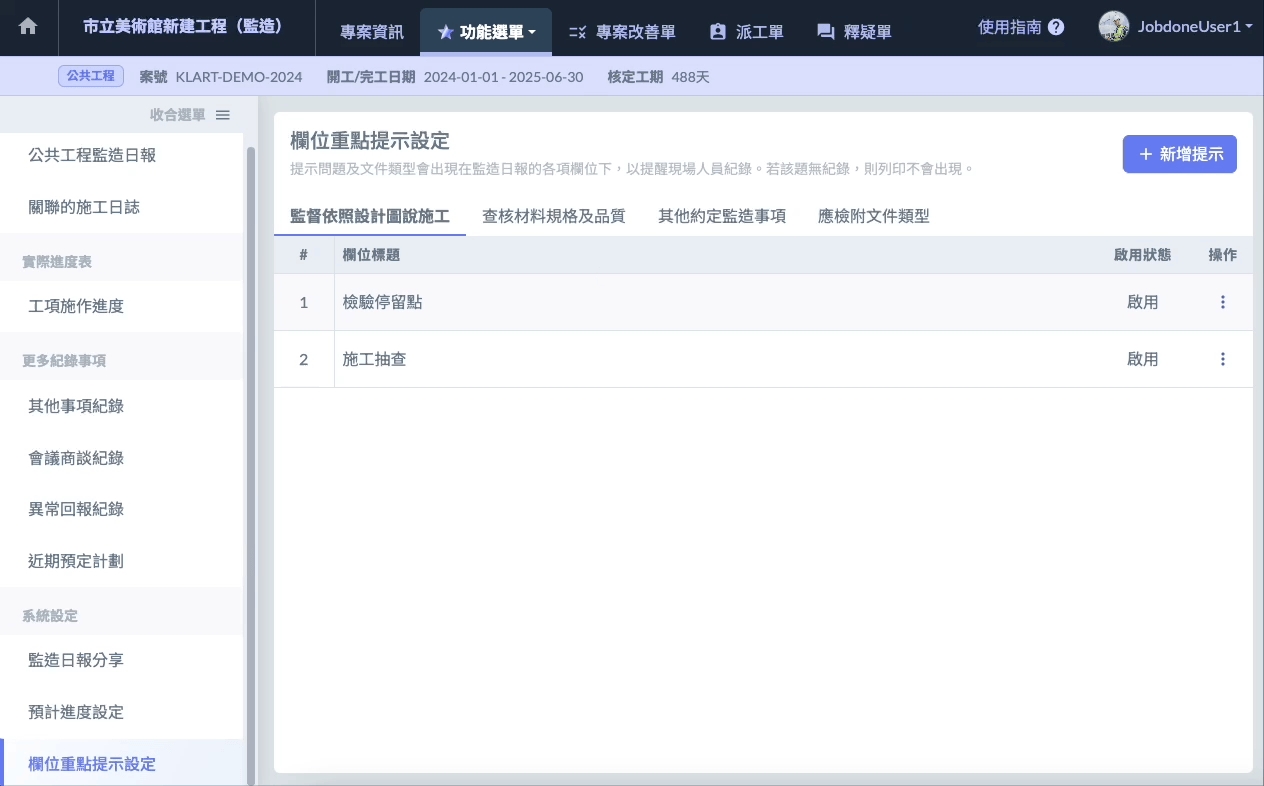Collapse sidebar with 收合選單 hamburger icon
1264x786 pixels.
click(223, 115)
